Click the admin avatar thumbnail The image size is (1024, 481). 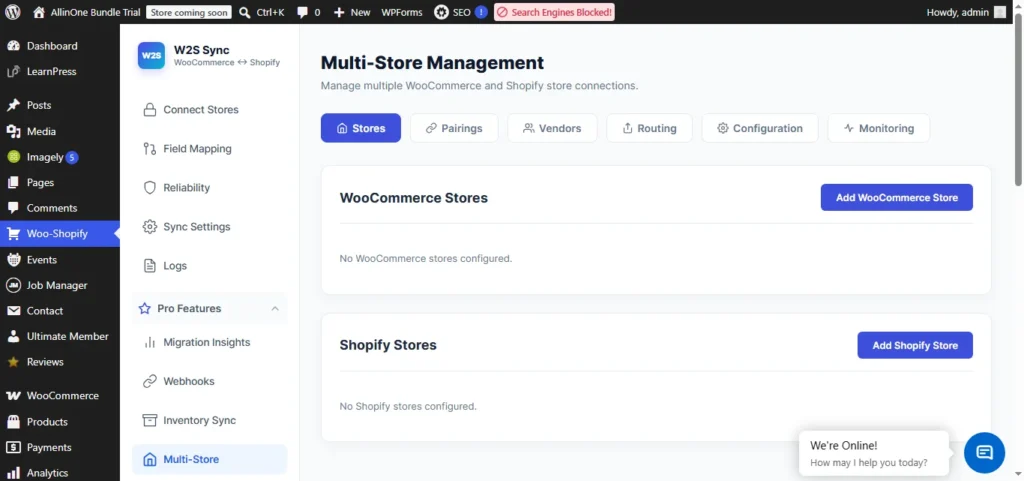click(1000, 12)
